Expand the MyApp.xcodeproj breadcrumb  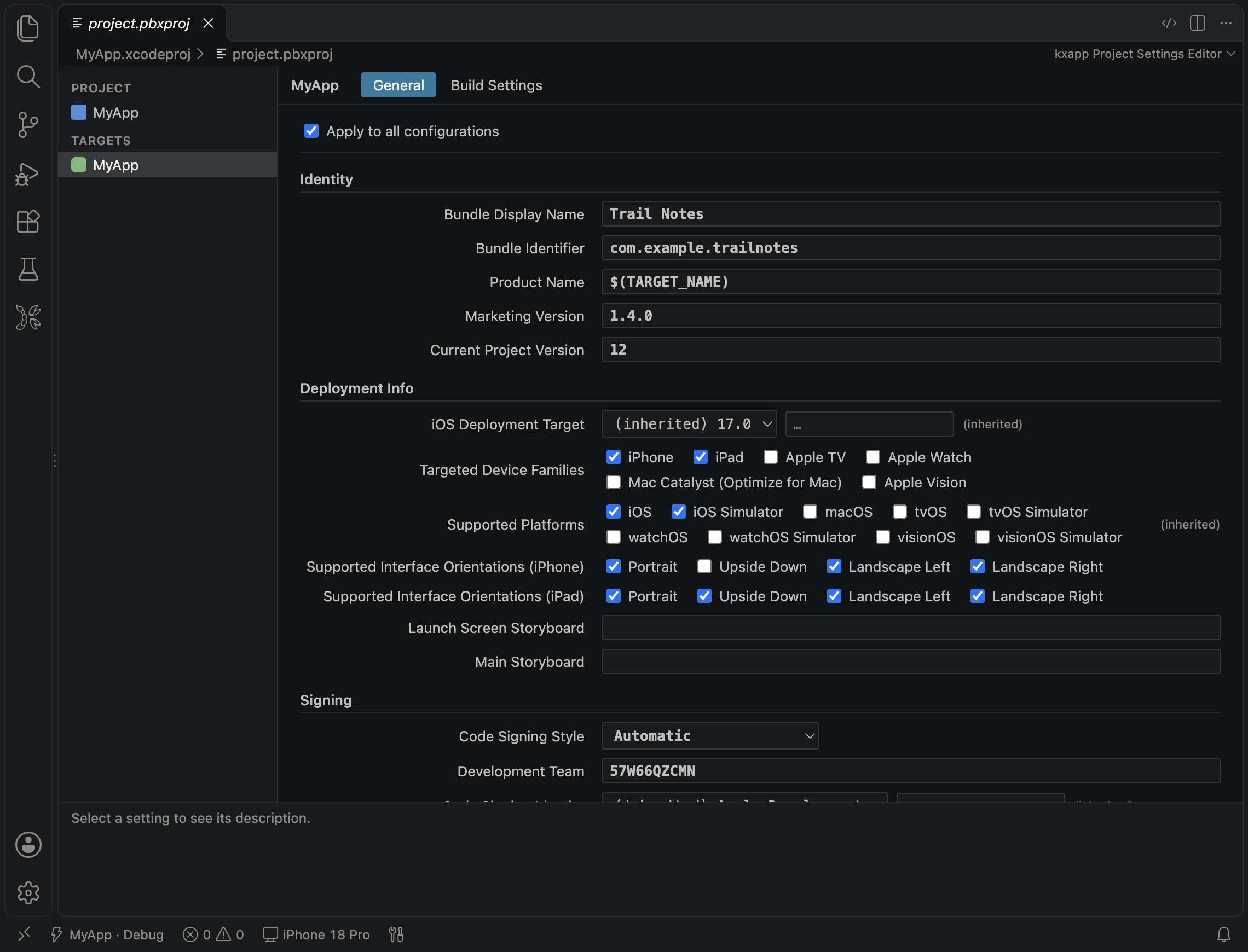[133, 54]
